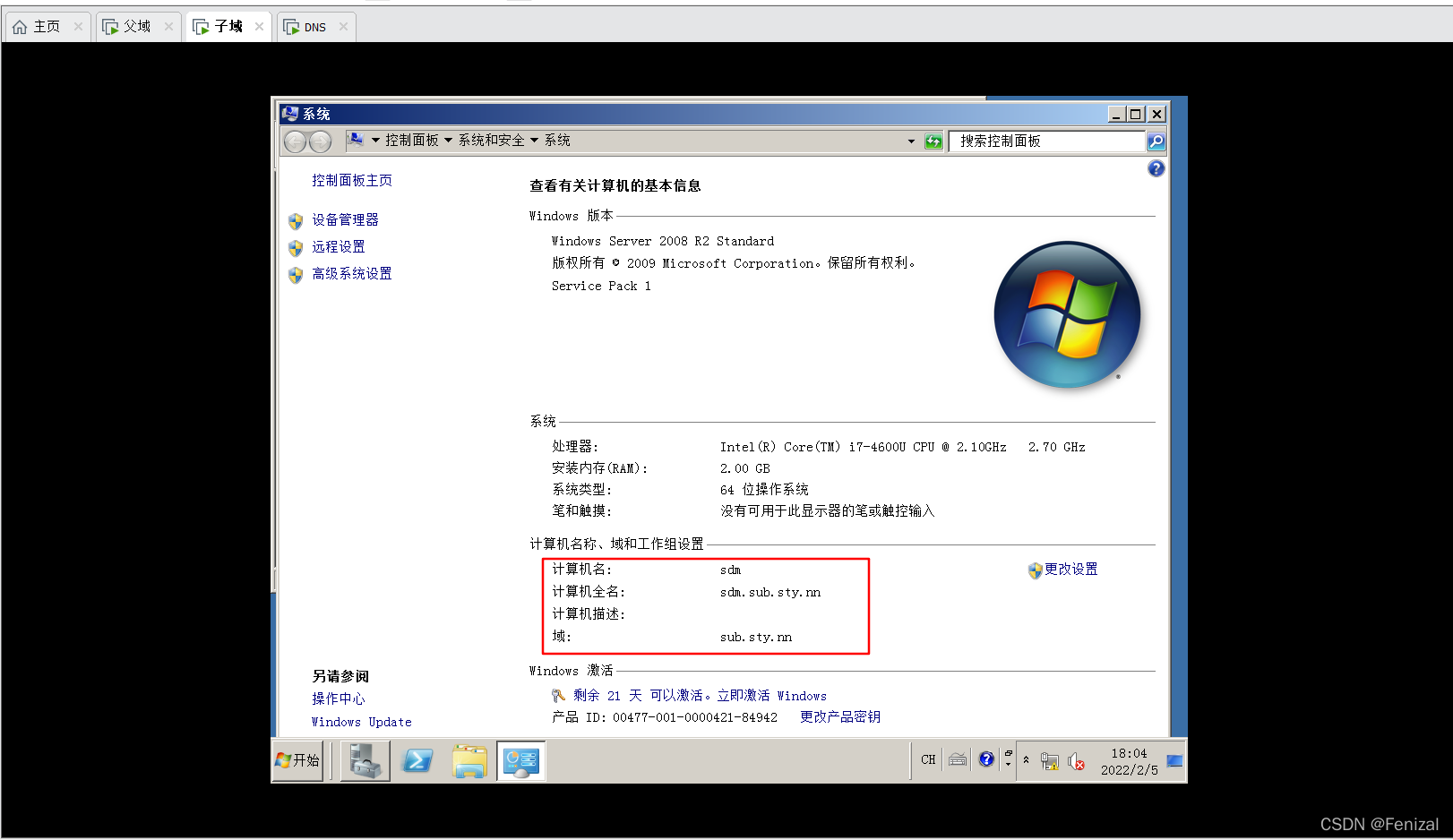The height and width of the screenshot is (840, 1453).
Task: Close the 子域 tab
Action: point(259,27)
